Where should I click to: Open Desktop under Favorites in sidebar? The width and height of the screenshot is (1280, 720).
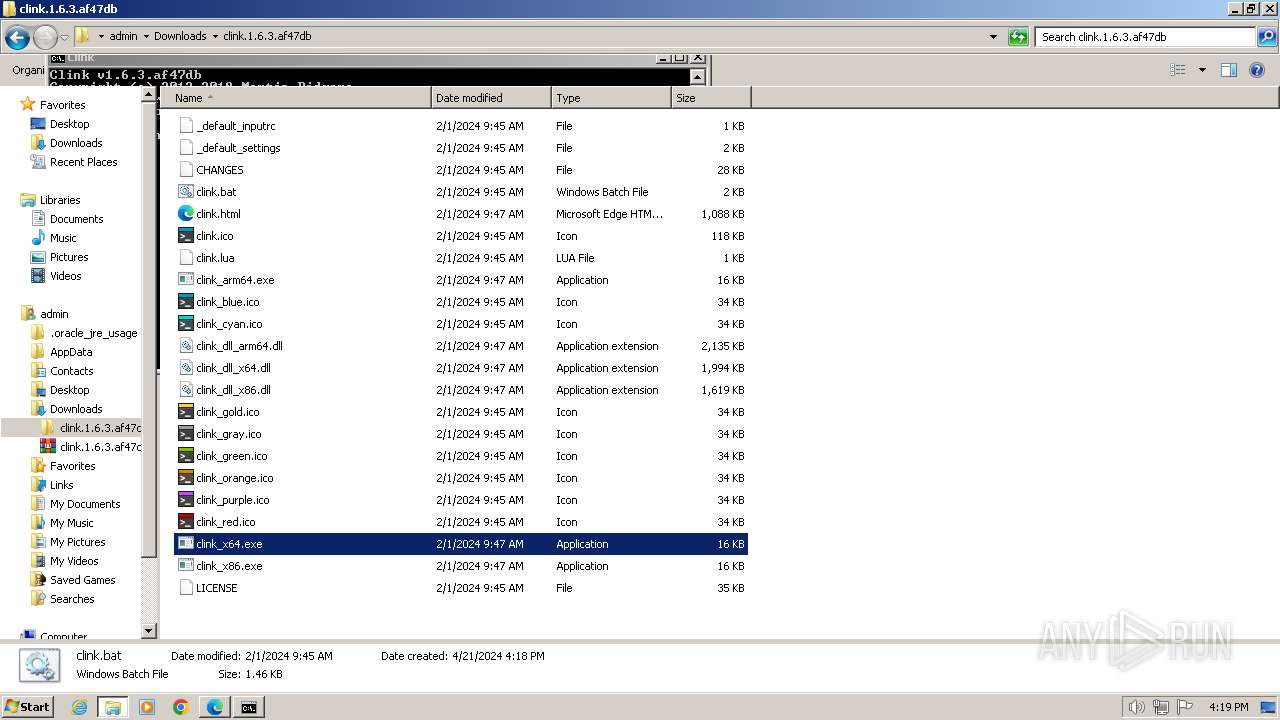point(69,124)
